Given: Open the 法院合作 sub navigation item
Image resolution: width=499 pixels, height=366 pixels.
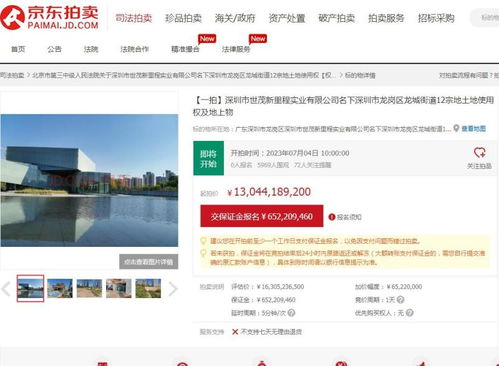Looking at the screenshot, I should click(x=134, y=49).
